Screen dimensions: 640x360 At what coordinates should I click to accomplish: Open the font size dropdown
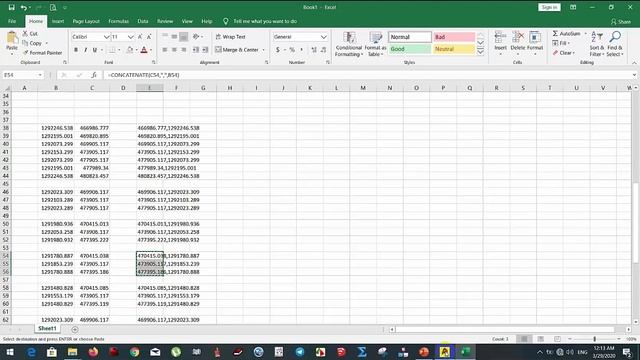click(x=131, y=37)
